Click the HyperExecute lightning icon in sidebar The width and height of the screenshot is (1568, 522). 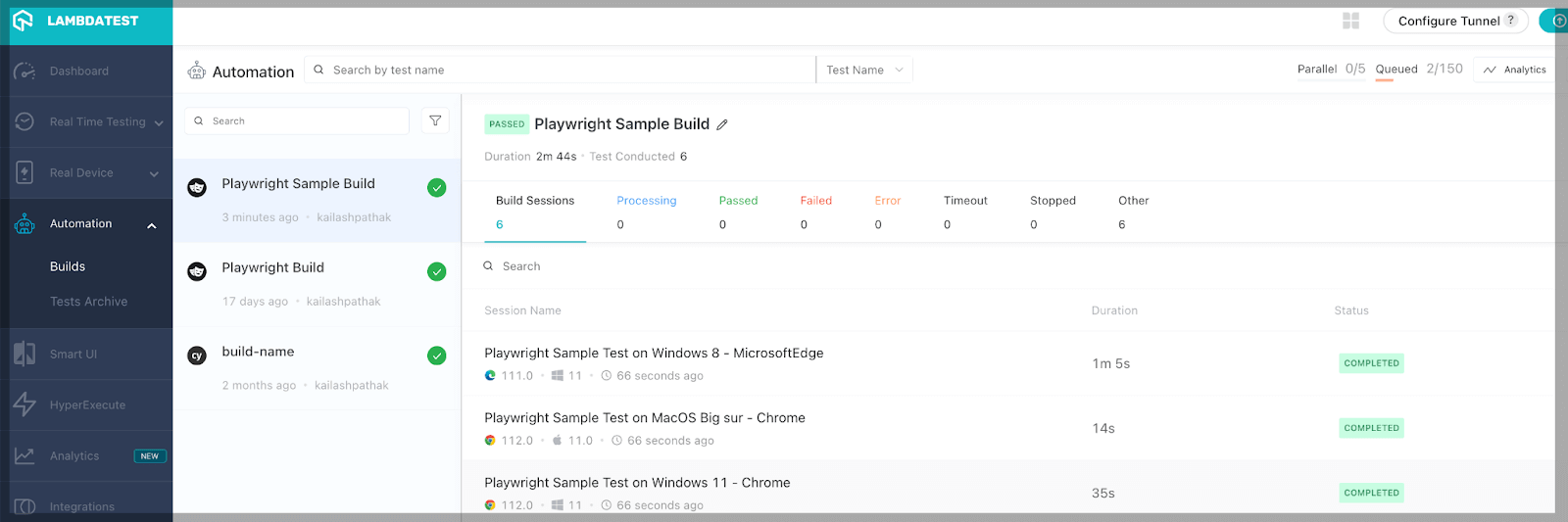[24, 404]
